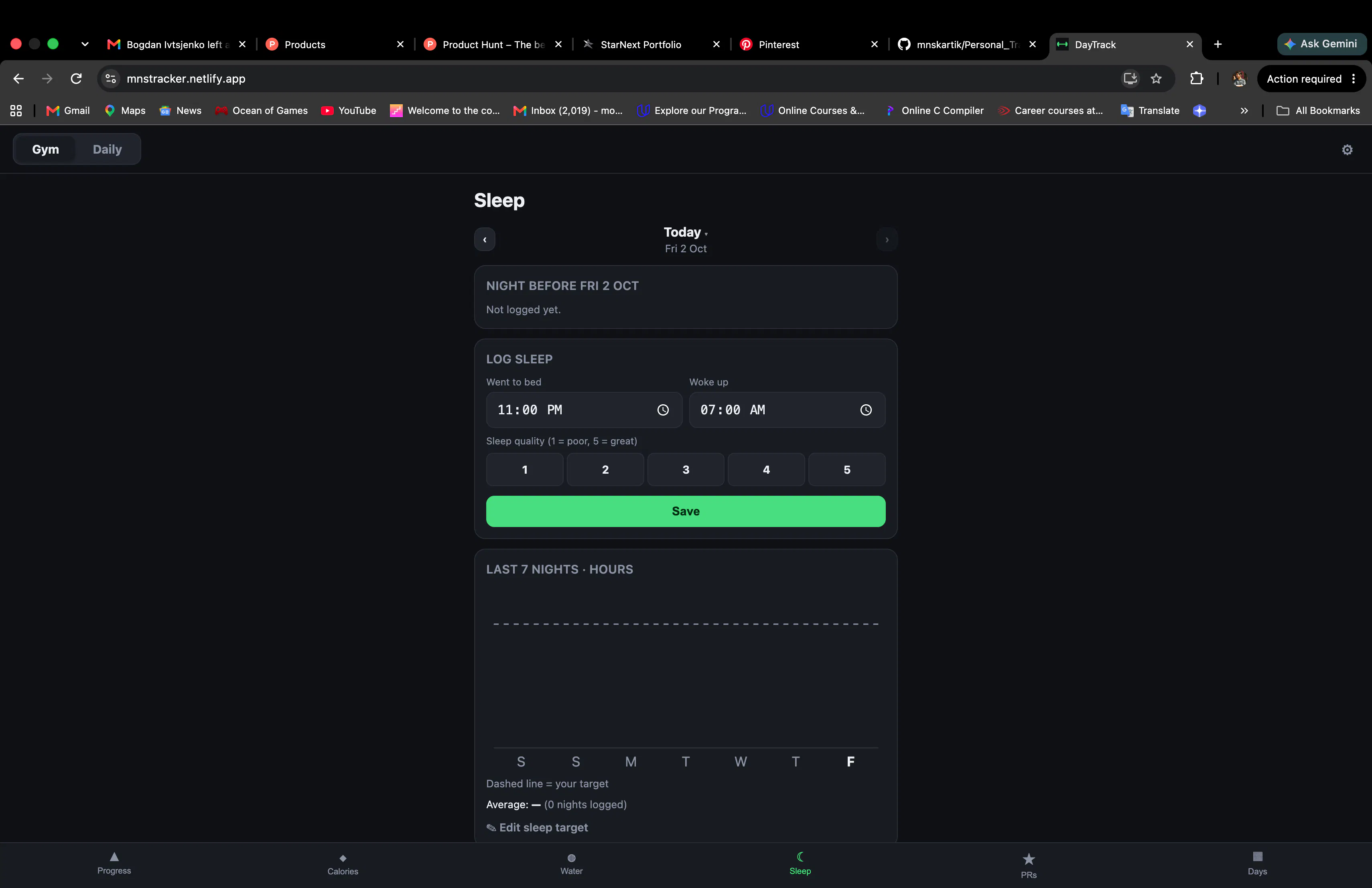Open clock picker in Went to bed field

click(663, 410)
